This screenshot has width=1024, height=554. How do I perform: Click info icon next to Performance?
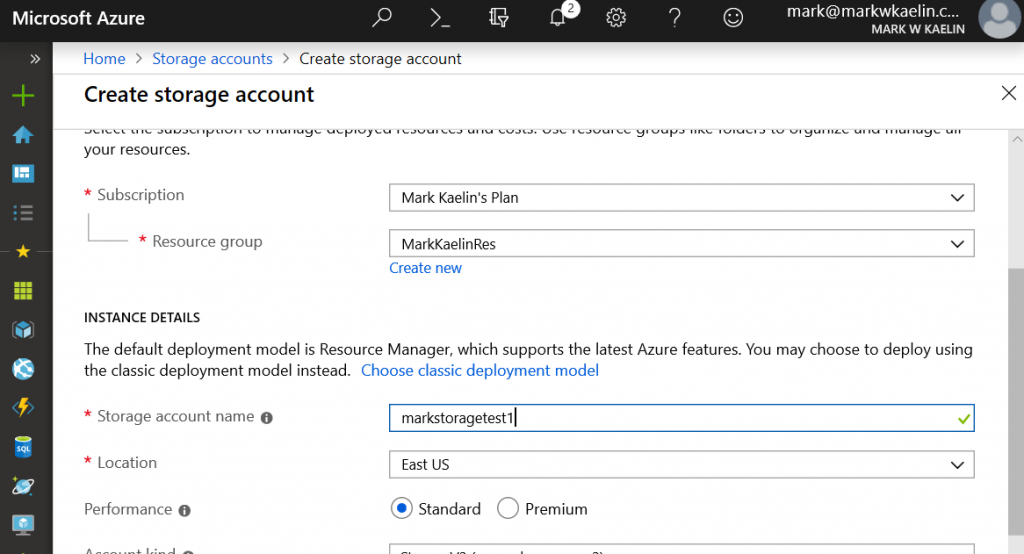click(x=185, y=511)
